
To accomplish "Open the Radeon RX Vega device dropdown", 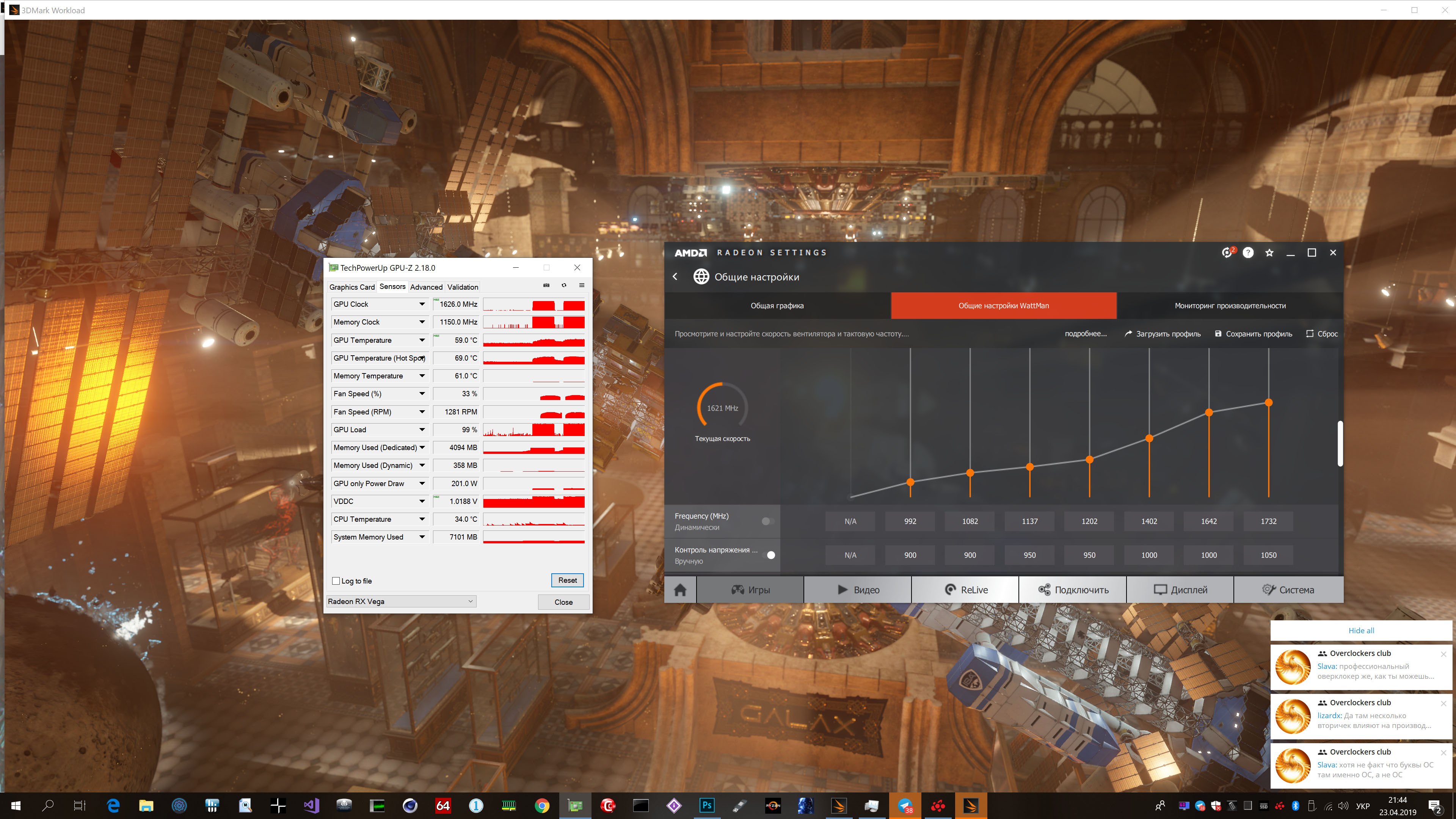I will (401, 601).
